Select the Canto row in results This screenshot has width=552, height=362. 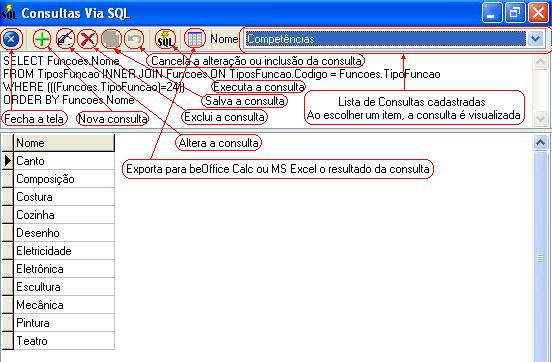tap(64, 161)
